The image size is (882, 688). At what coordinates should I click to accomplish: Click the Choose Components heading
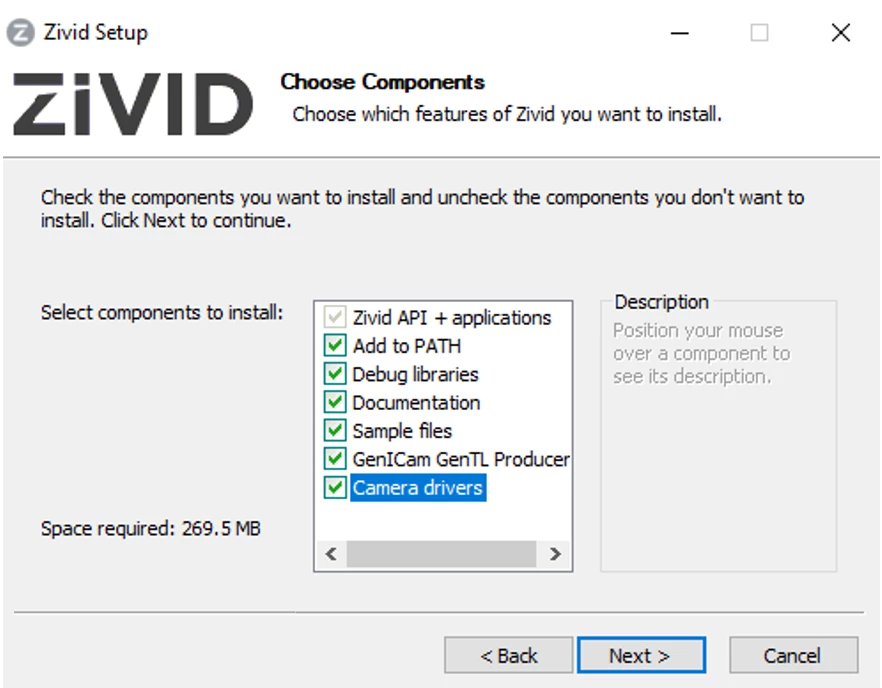(x=382, y=82)
